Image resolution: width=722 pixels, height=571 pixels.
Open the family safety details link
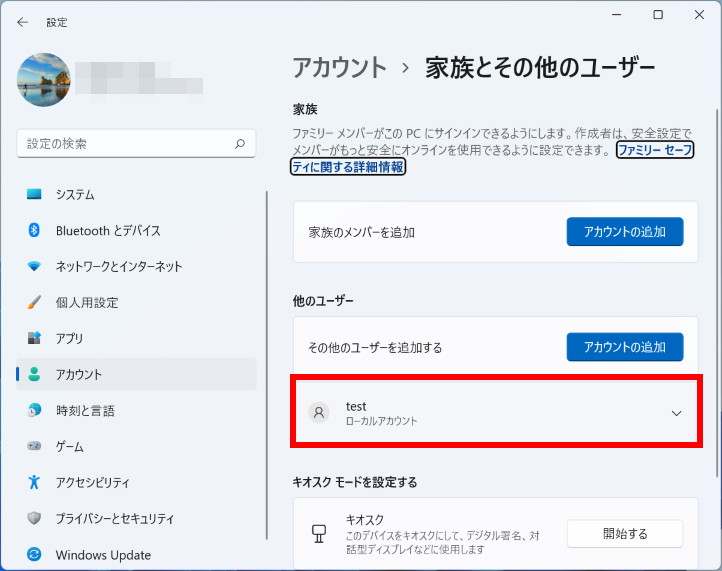tap(348, 167)
